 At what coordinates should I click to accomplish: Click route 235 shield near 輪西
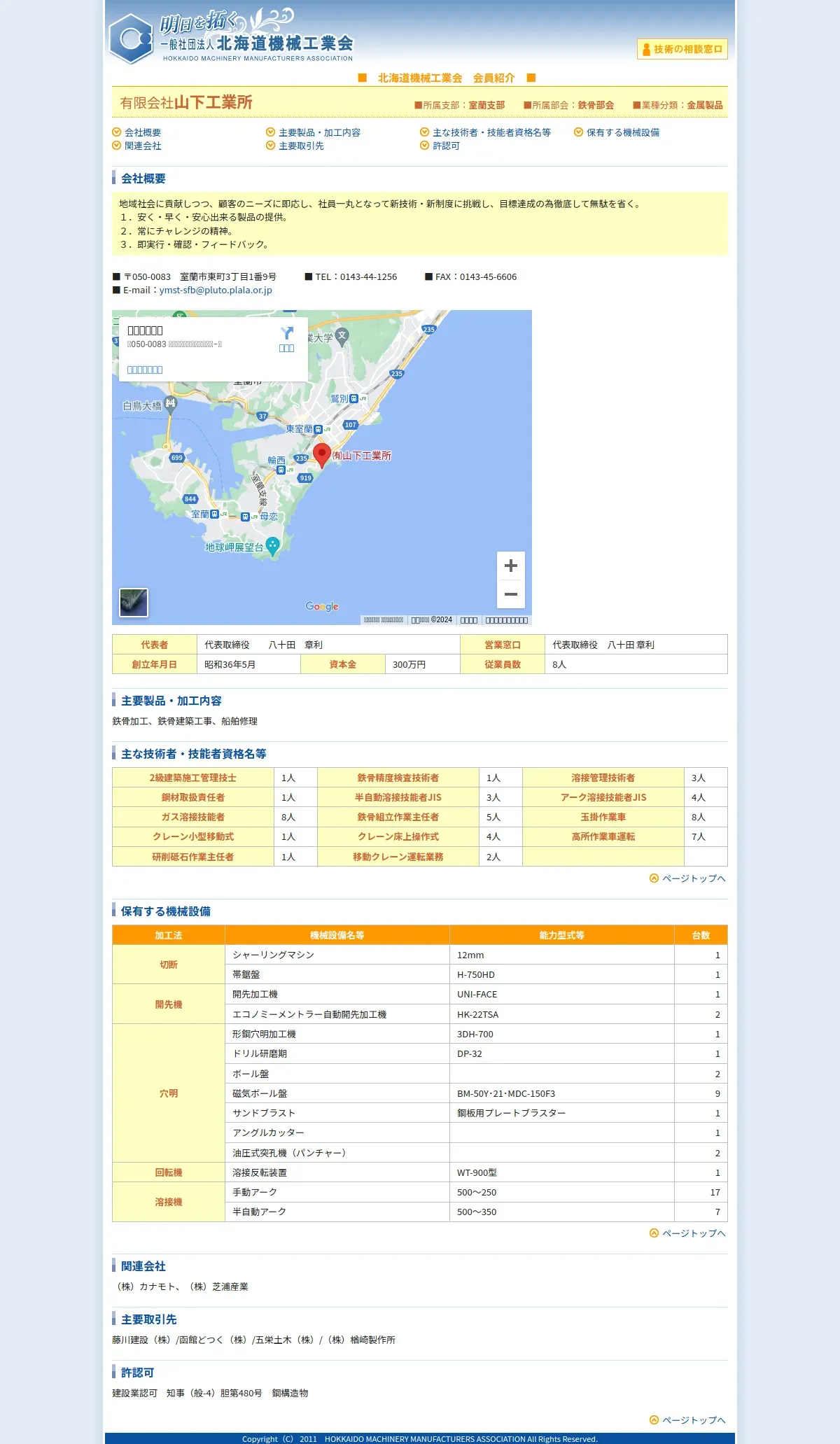pos(301,458)
